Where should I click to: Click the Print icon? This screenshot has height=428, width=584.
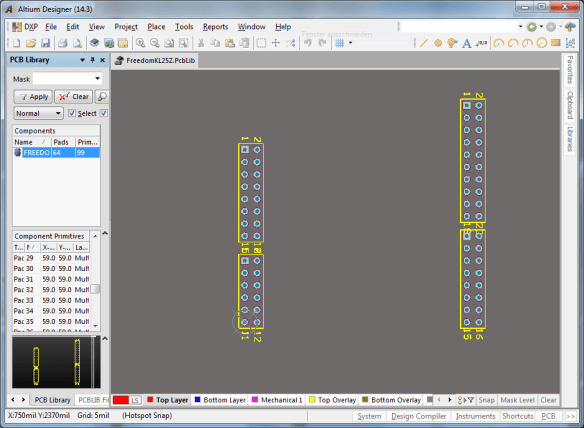[63, 43]
